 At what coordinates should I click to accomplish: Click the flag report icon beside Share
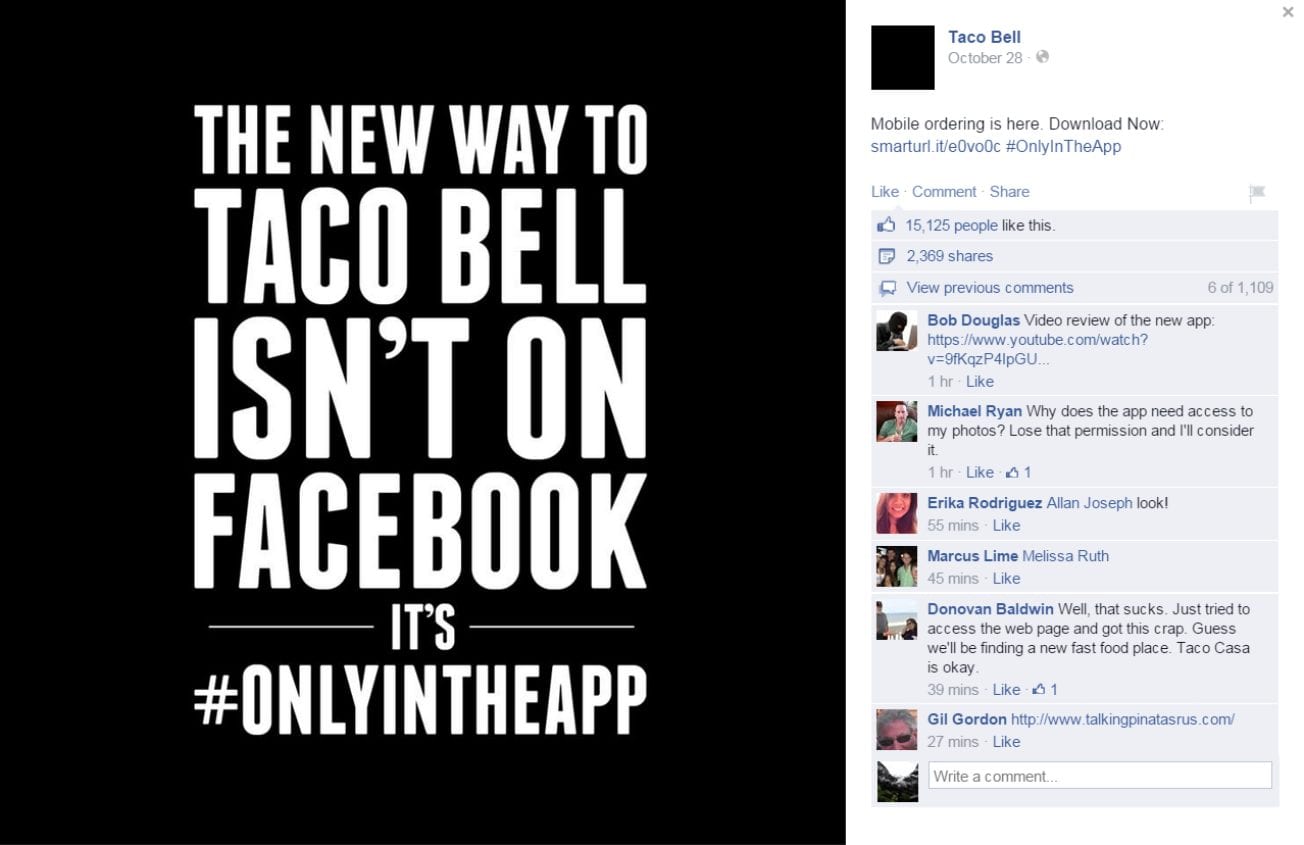pos(1257,193)
